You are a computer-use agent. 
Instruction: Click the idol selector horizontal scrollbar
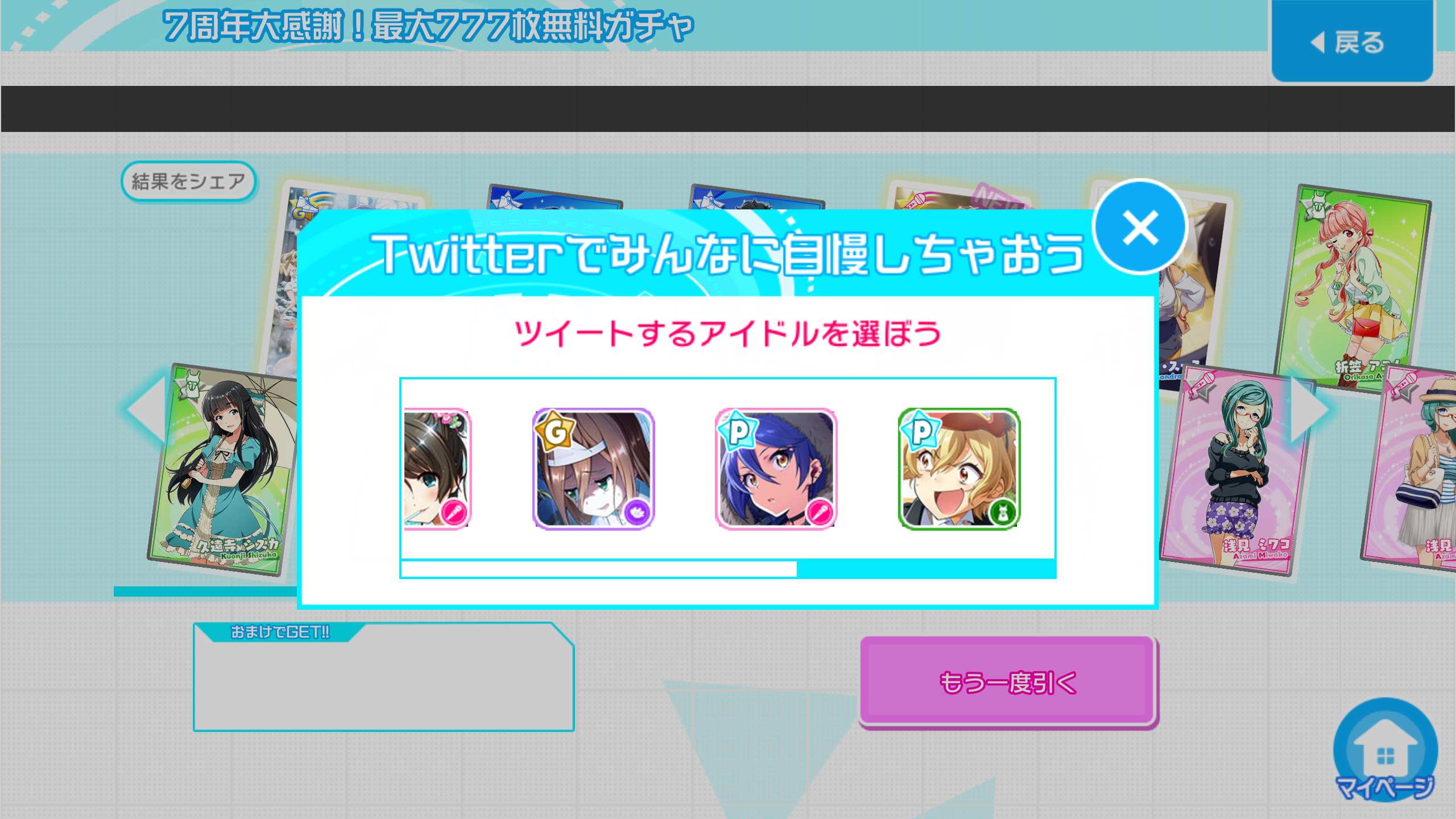coord(599,569)
